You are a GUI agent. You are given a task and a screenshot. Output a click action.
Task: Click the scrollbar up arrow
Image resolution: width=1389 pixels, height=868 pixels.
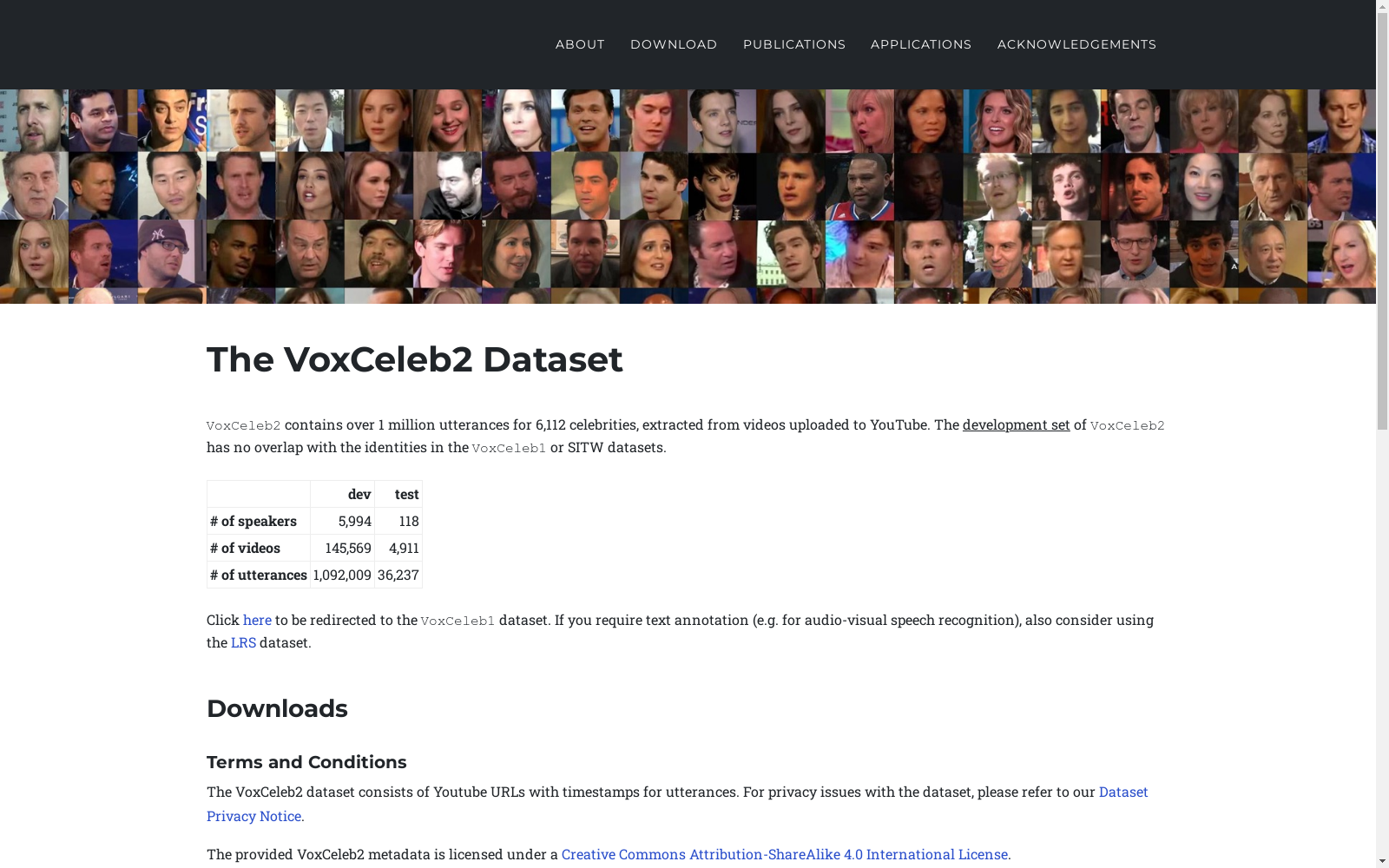(x=1382, y=6)
